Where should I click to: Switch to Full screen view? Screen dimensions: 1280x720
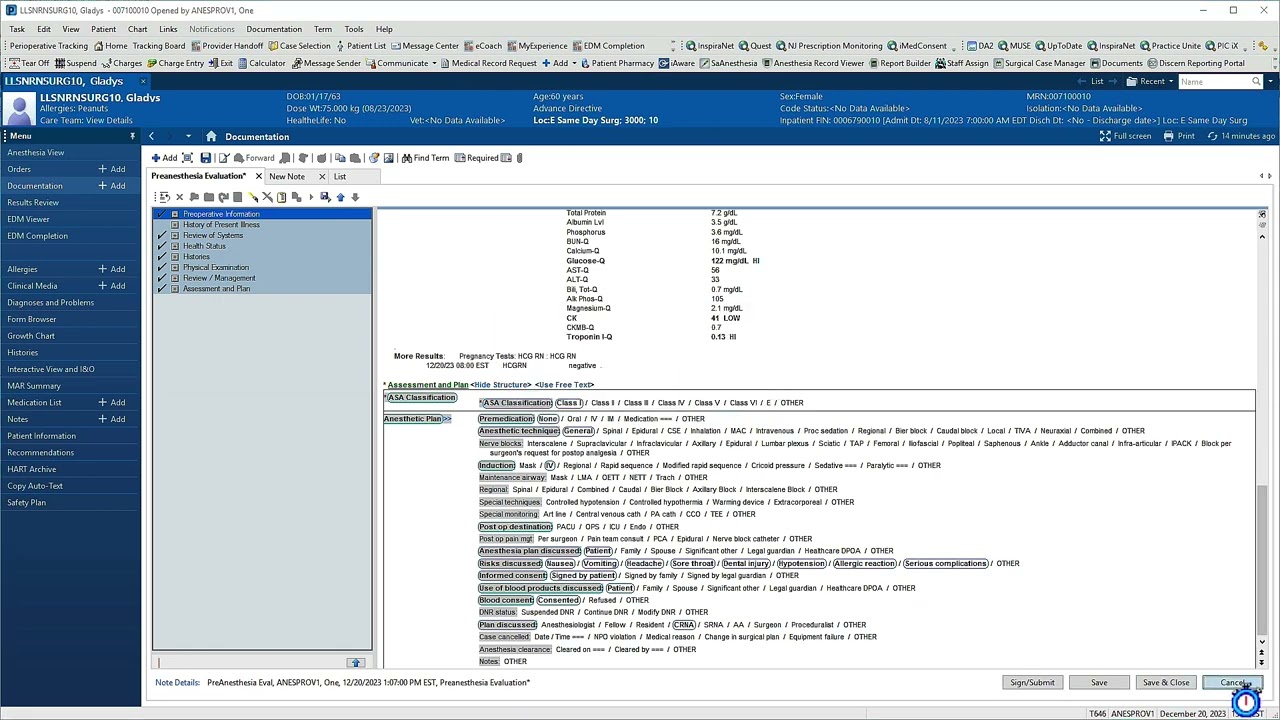tap(1125, 136)
